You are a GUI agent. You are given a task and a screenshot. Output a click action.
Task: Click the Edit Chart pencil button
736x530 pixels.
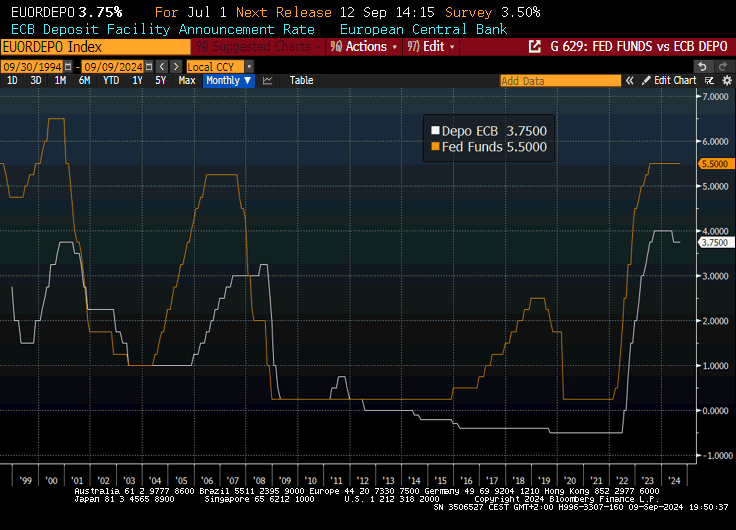point(669,80)
